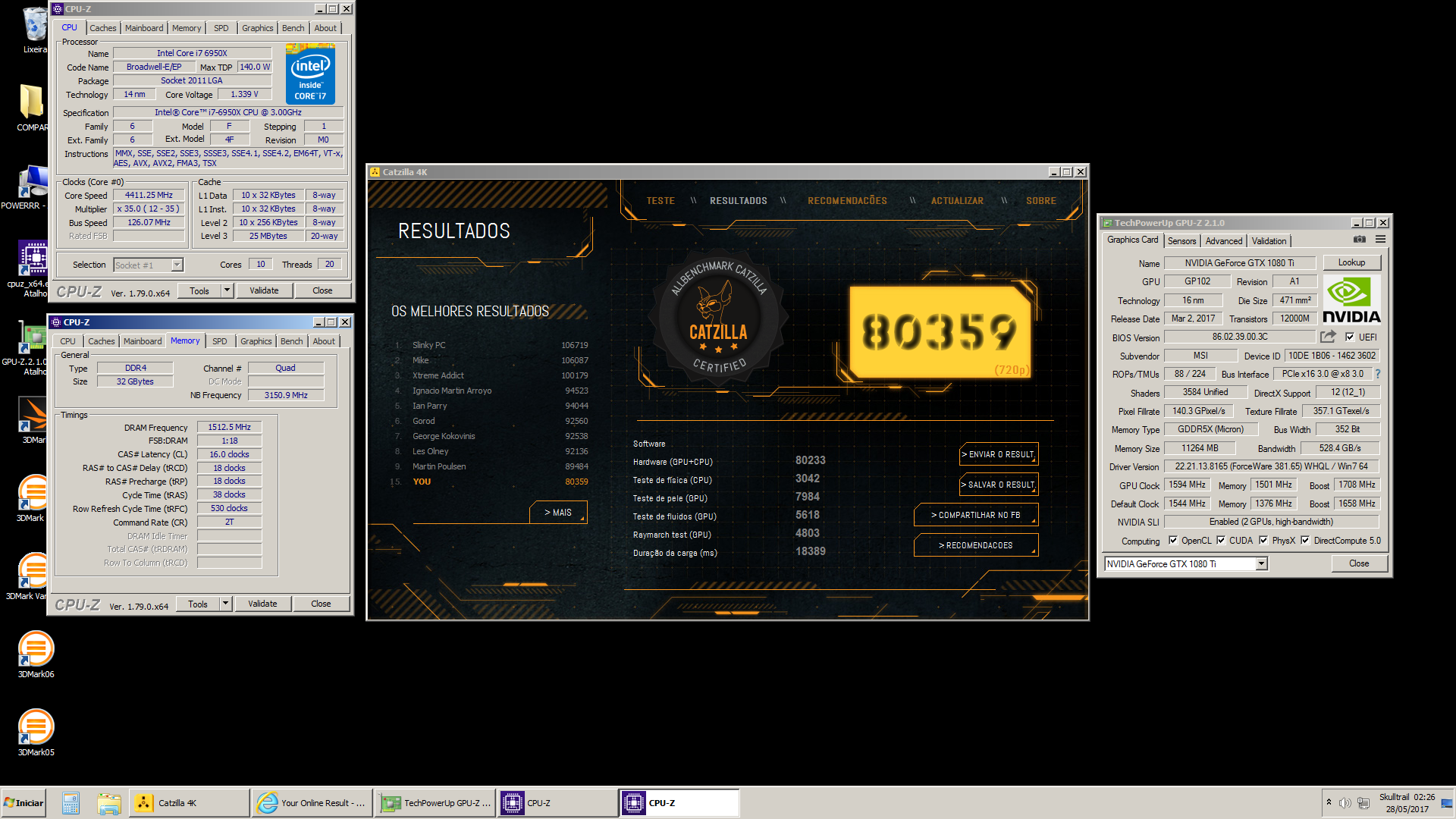Click the ENVIAR O RESULT button
Screen dimensions: 1456x819
click(x=999, y=454)
